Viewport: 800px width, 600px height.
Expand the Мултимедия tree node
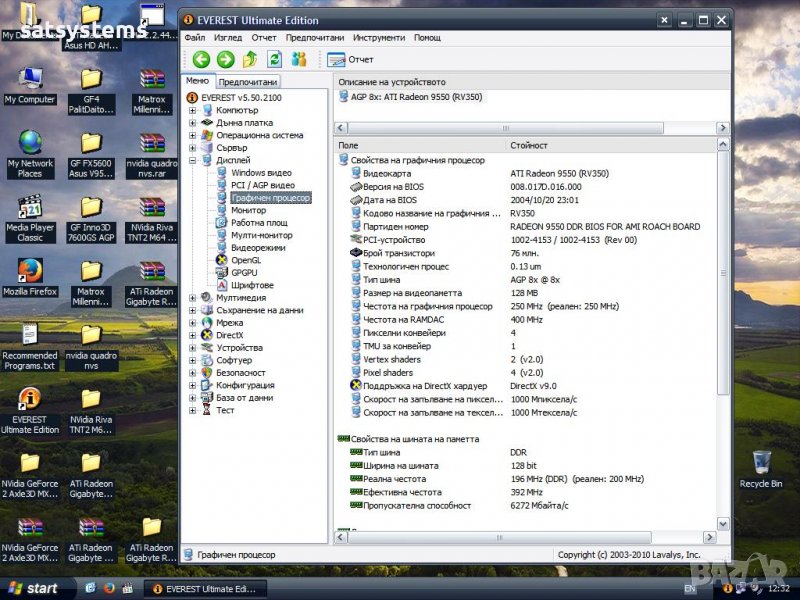pos(193,297)
